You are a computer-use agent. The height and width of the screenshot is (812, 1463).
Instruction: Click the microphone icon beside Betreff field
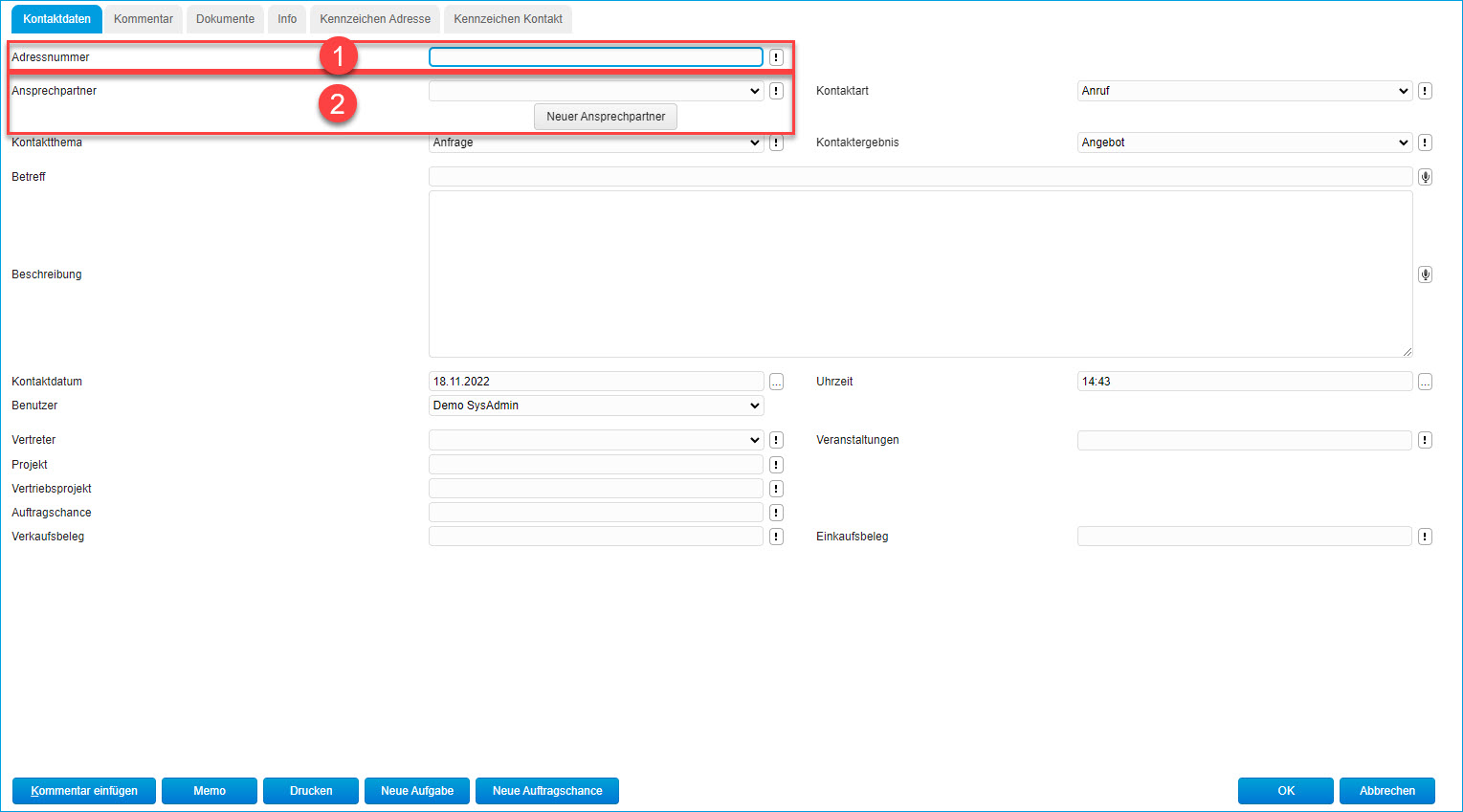point(1425,177)
